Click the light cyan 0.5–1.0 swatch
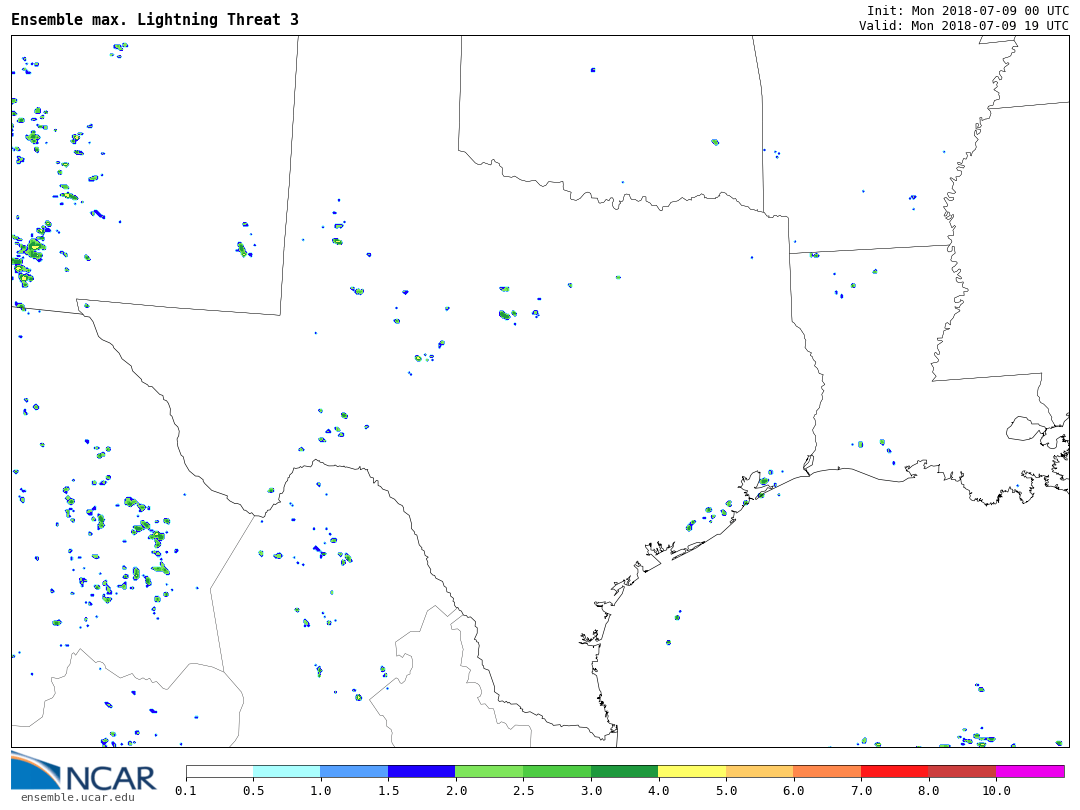Image resolution: width=1080 pixels, height=810 pixels. tap(287, 772)
